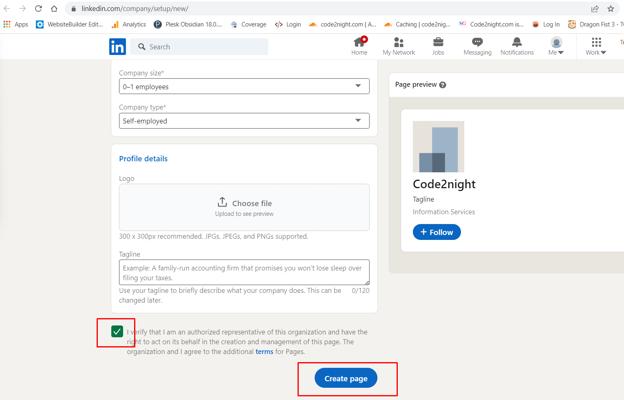
Task: Open the Notifications bell icon
Action: pos(517,42)
